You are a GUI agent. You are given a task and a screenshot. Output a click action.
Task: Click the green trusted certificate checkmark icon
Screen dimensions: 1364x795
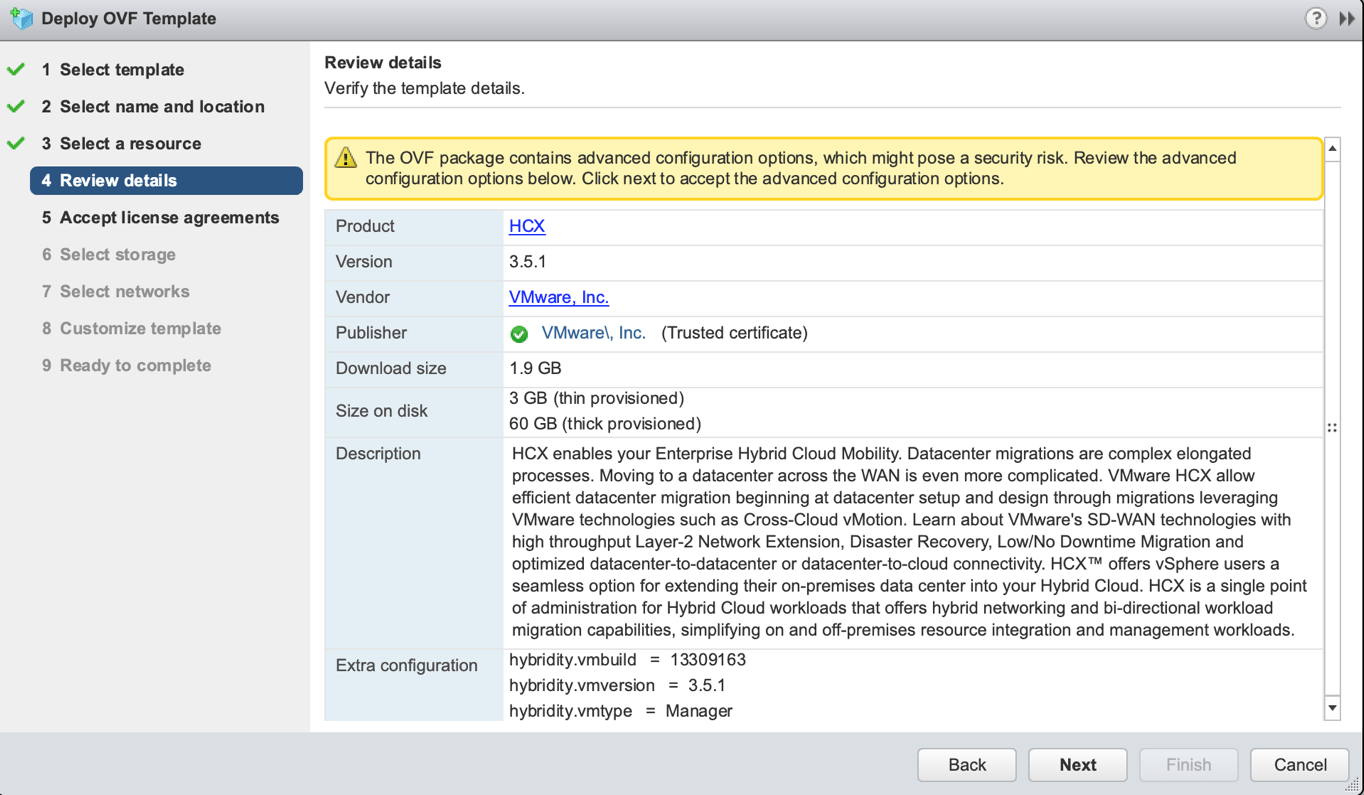click(519, 334)
